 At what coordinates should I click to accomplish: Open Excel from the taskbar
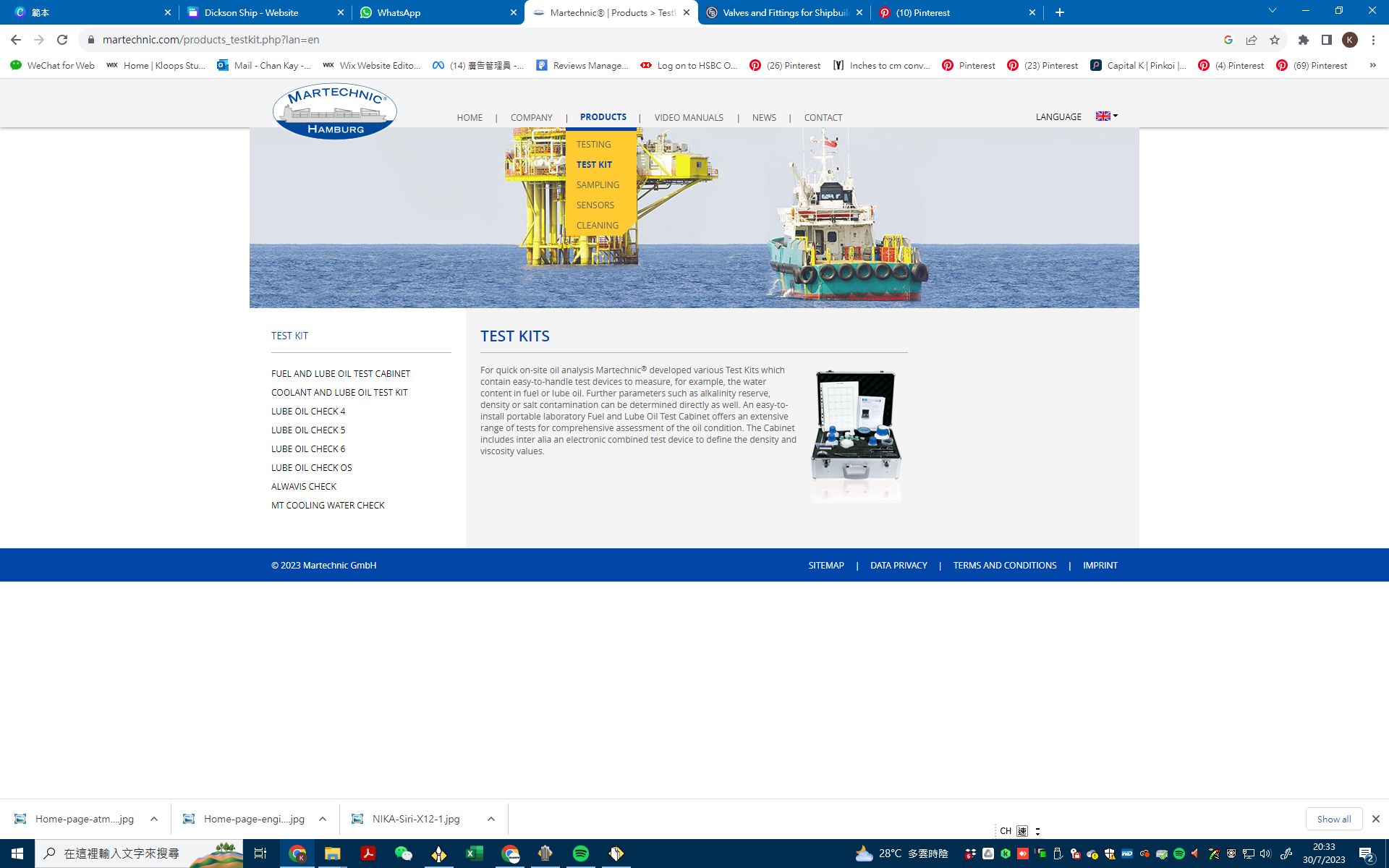click(x=474, y=854)
